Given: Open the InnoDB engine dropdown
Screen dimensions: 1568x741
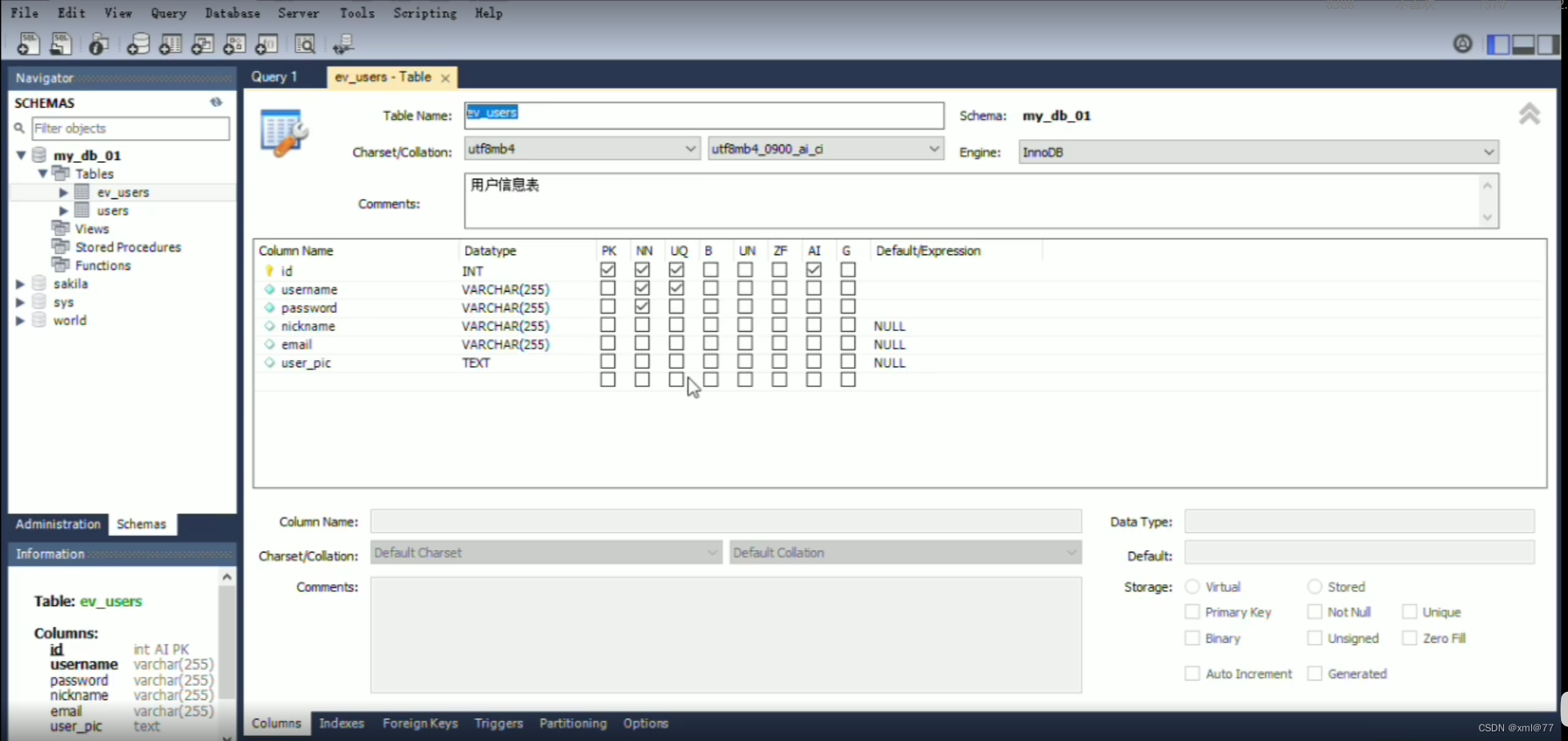Looking at the screenshot, I should coord(1259,152).
